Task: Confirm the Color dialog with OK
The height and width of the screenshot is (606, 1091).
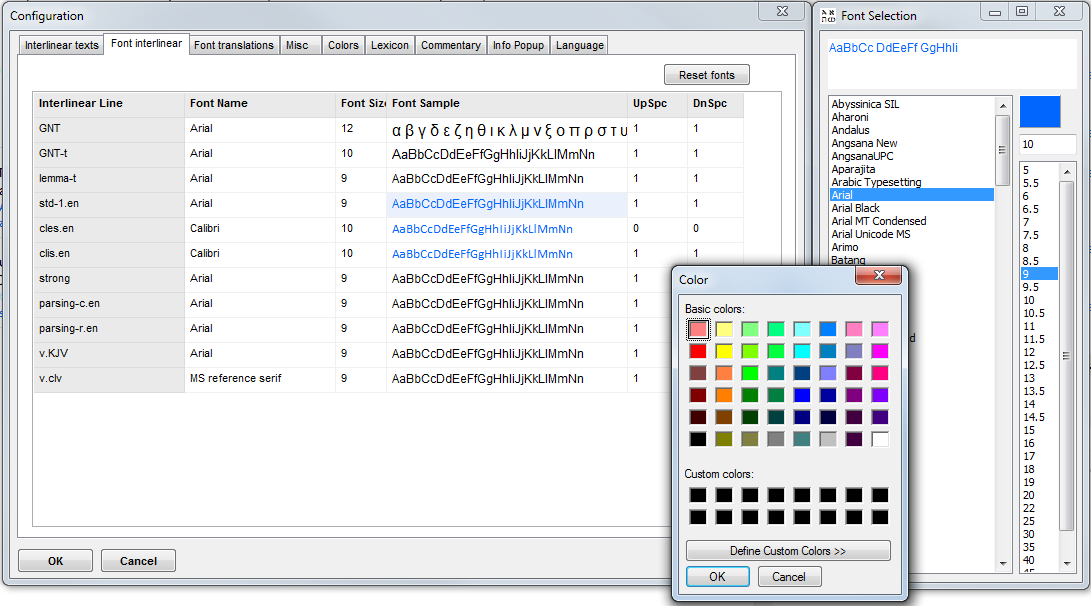Action: [717, 577]
